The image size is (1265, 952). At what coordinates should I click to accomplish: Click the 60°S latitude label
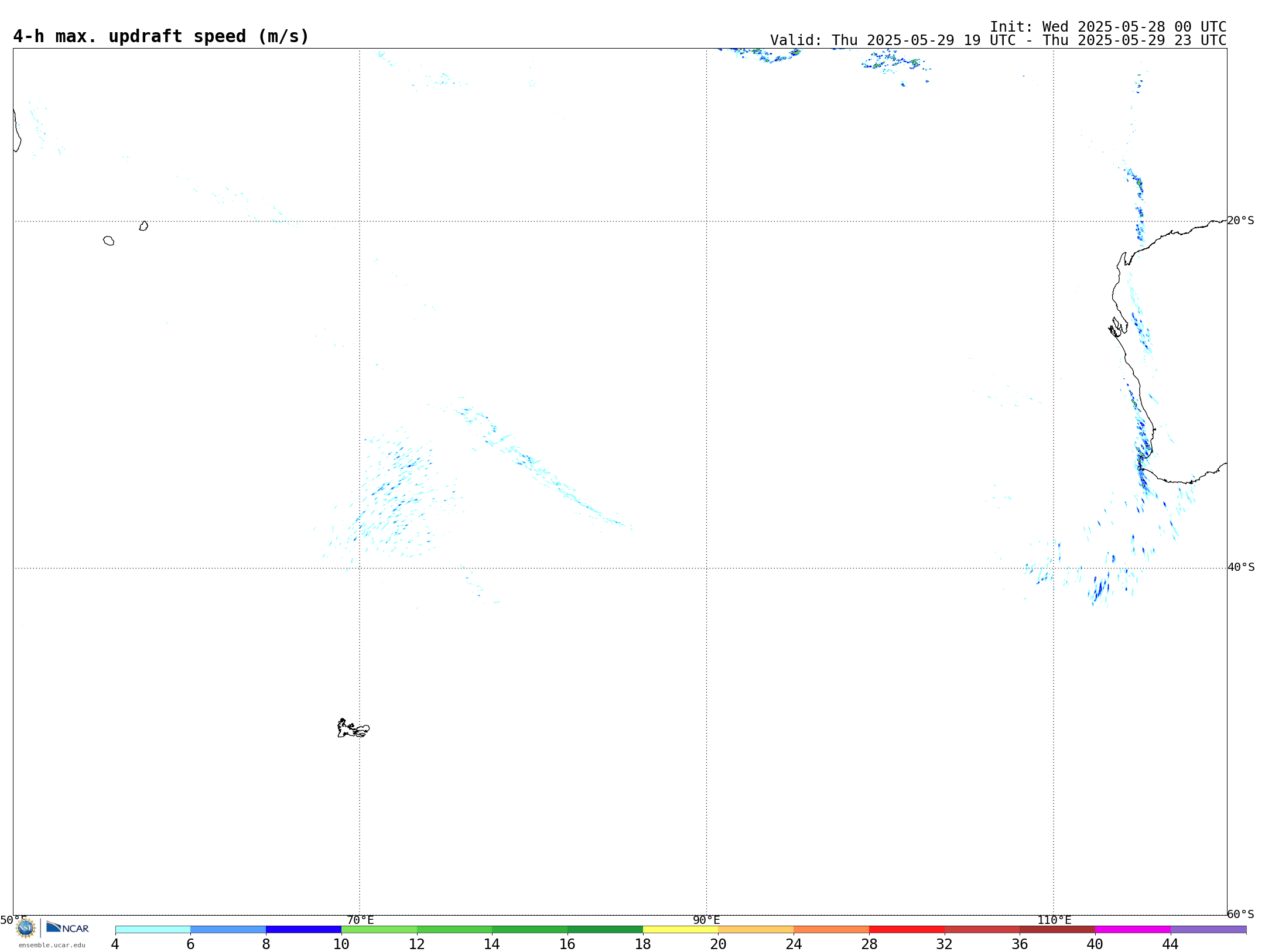(1240, 914)
